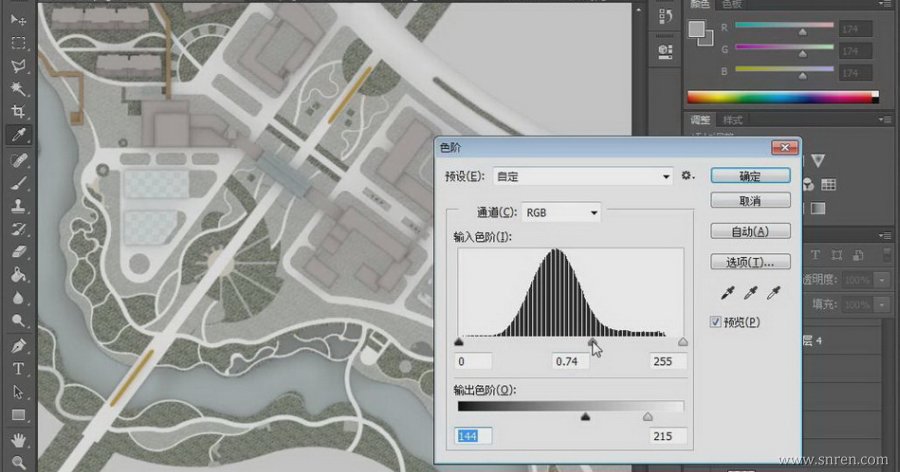This screenshot has width=900, height=472.
Task: Open the Color panel flyout menu
Action: tap(885, 5)
